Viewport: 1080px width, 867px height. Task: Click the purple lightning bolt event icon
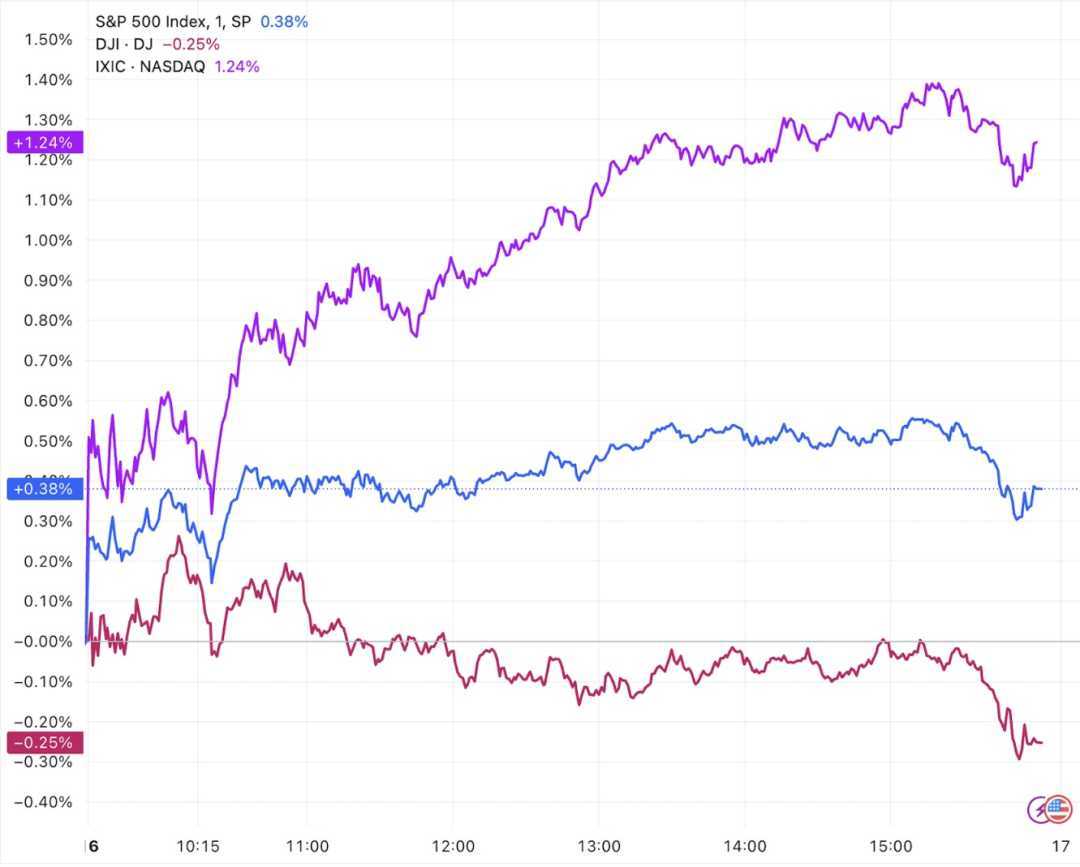coord(1040,808)
